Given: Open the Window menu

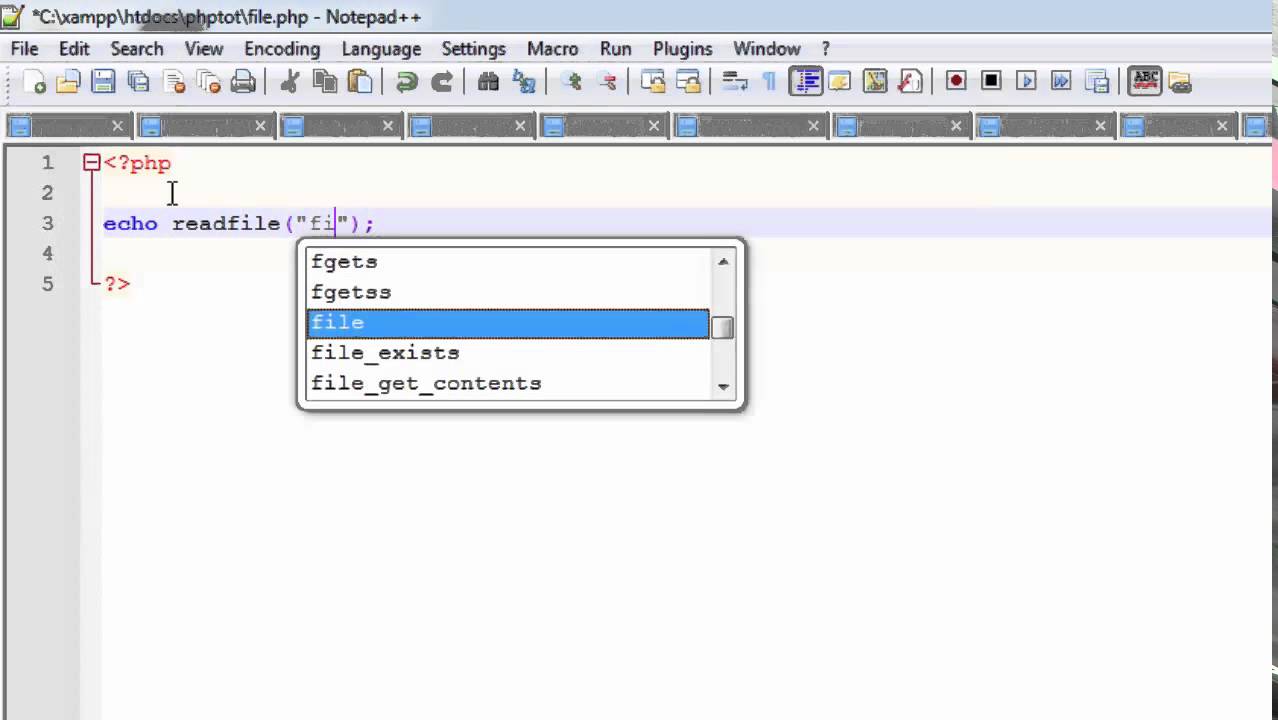Looking at the screenshot, I should (767, 48).
